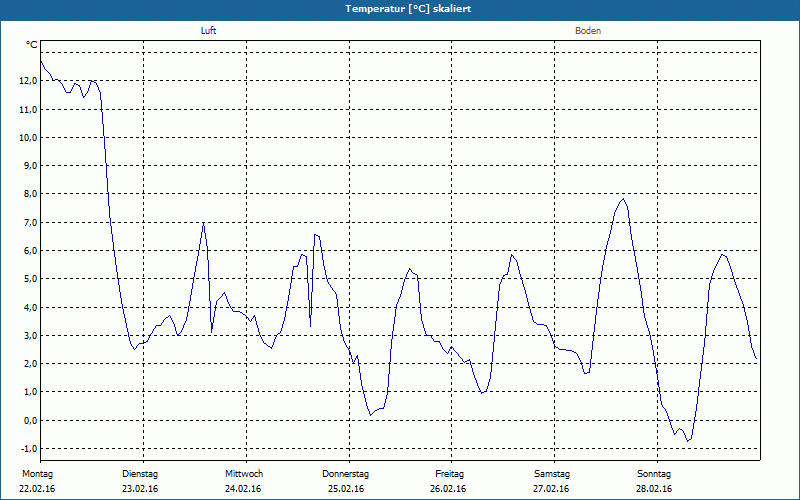This screenshot has width=800, height=500.
Task: Click the 8,0 y-axis value
Action: pos(30,194)
